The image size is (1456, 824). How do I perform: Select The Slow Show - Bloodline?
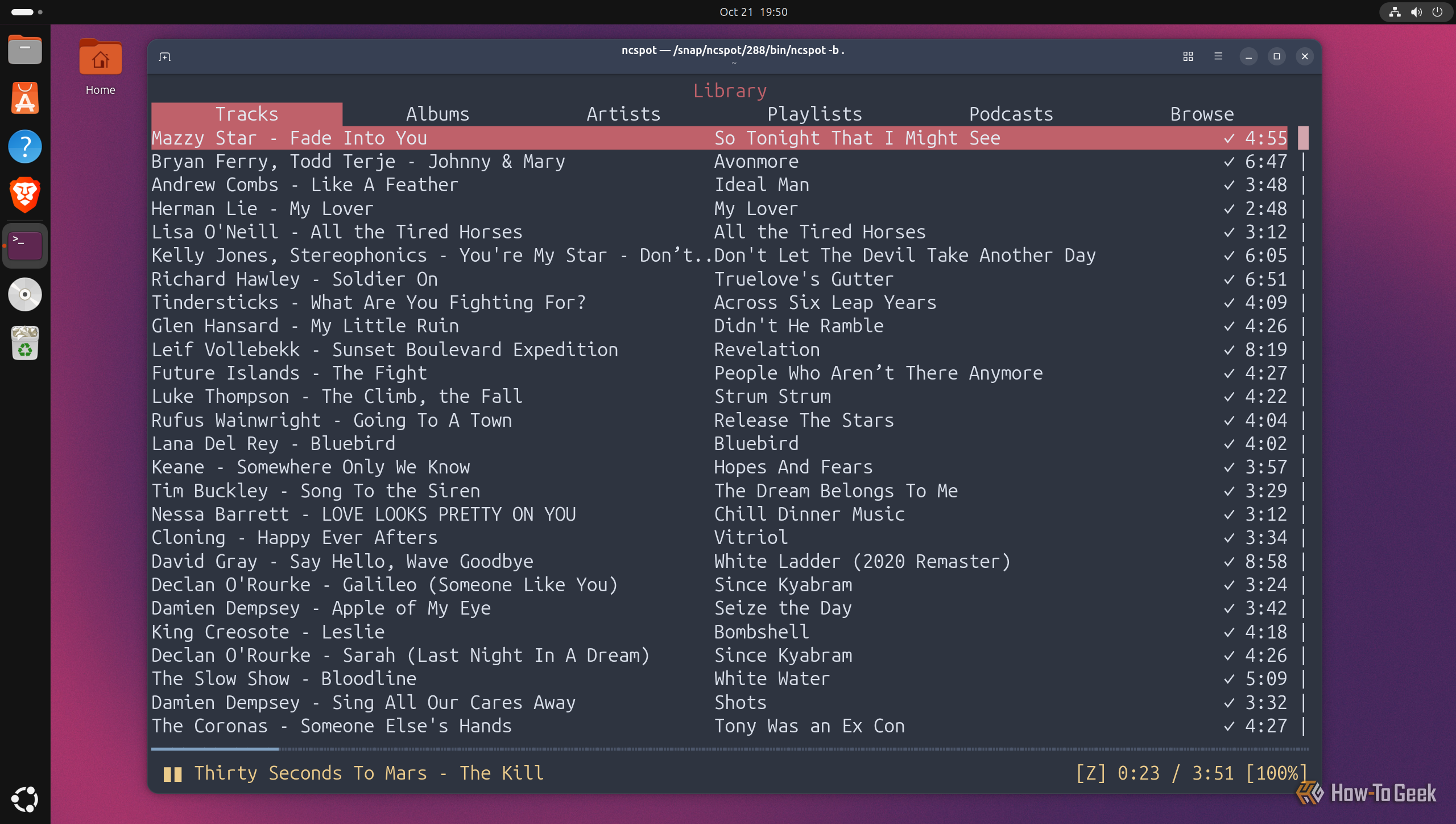pos(719,679)
